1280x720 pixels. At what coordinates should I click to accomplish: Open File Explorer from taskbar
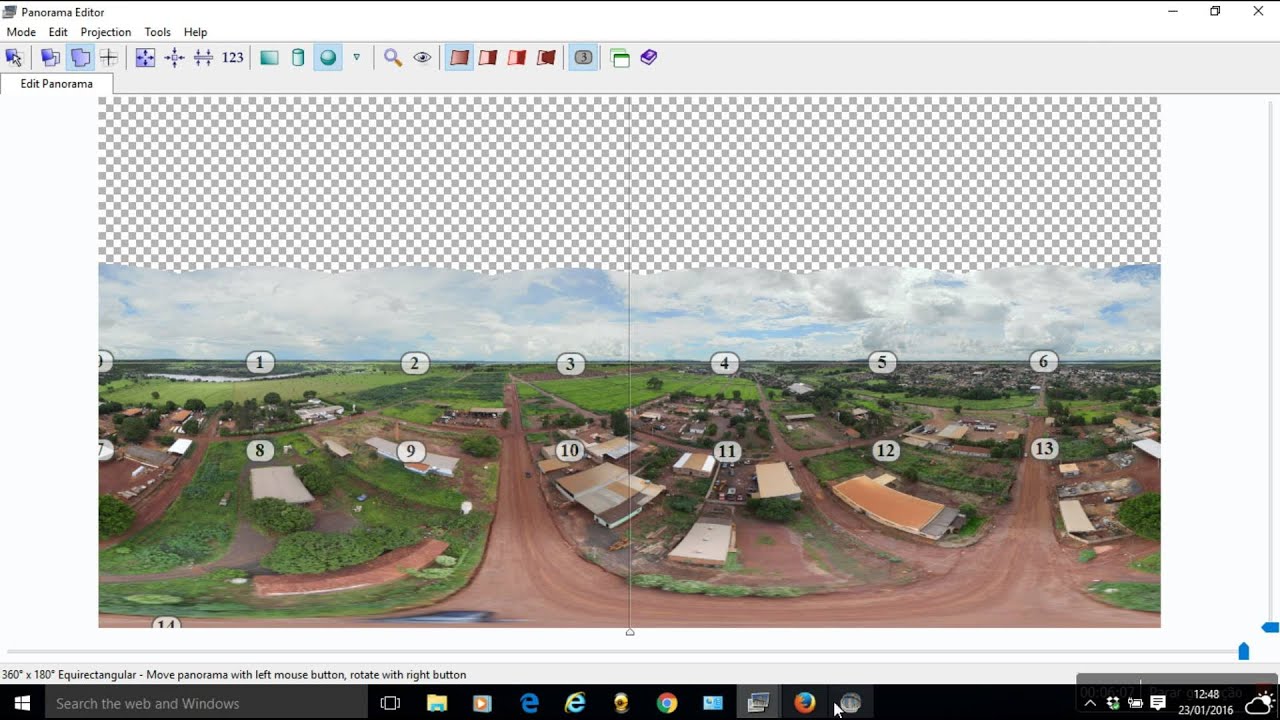coord(437,703)
